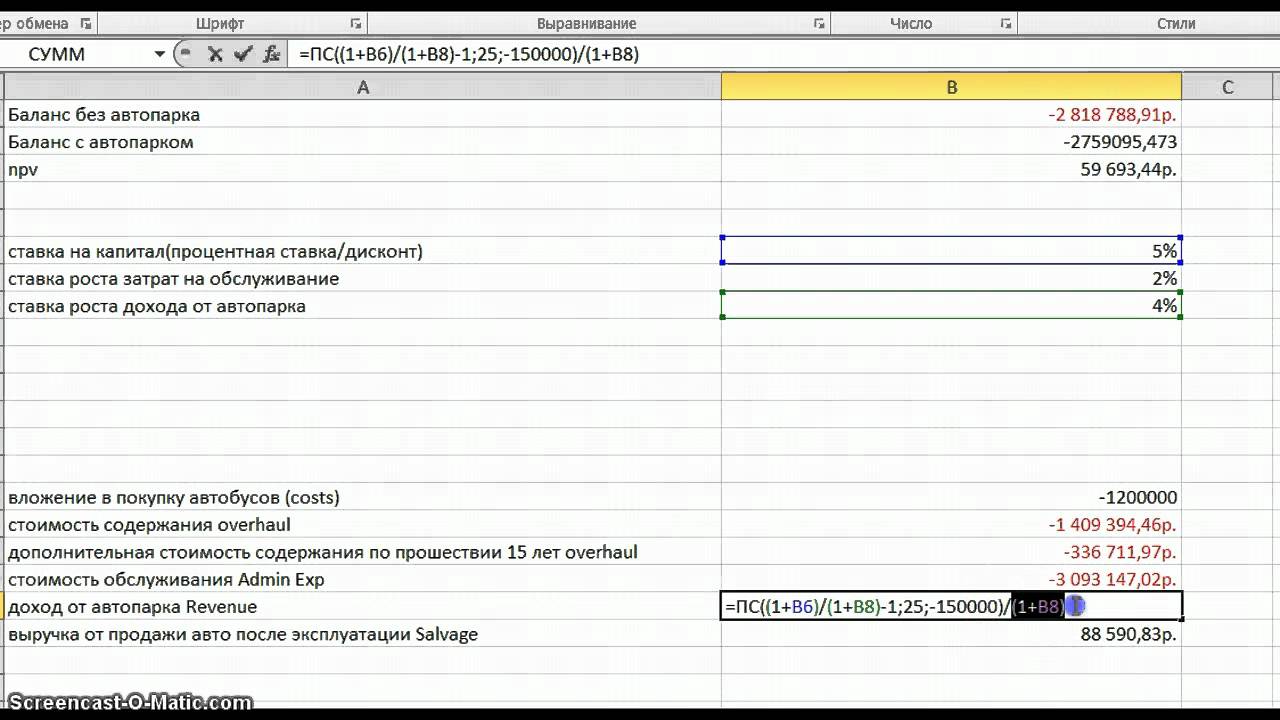This screenshot has width=1280, height=720.
Task: Select cell 'стоимость содержания overhaul'
Action: (x=362, y=524)
